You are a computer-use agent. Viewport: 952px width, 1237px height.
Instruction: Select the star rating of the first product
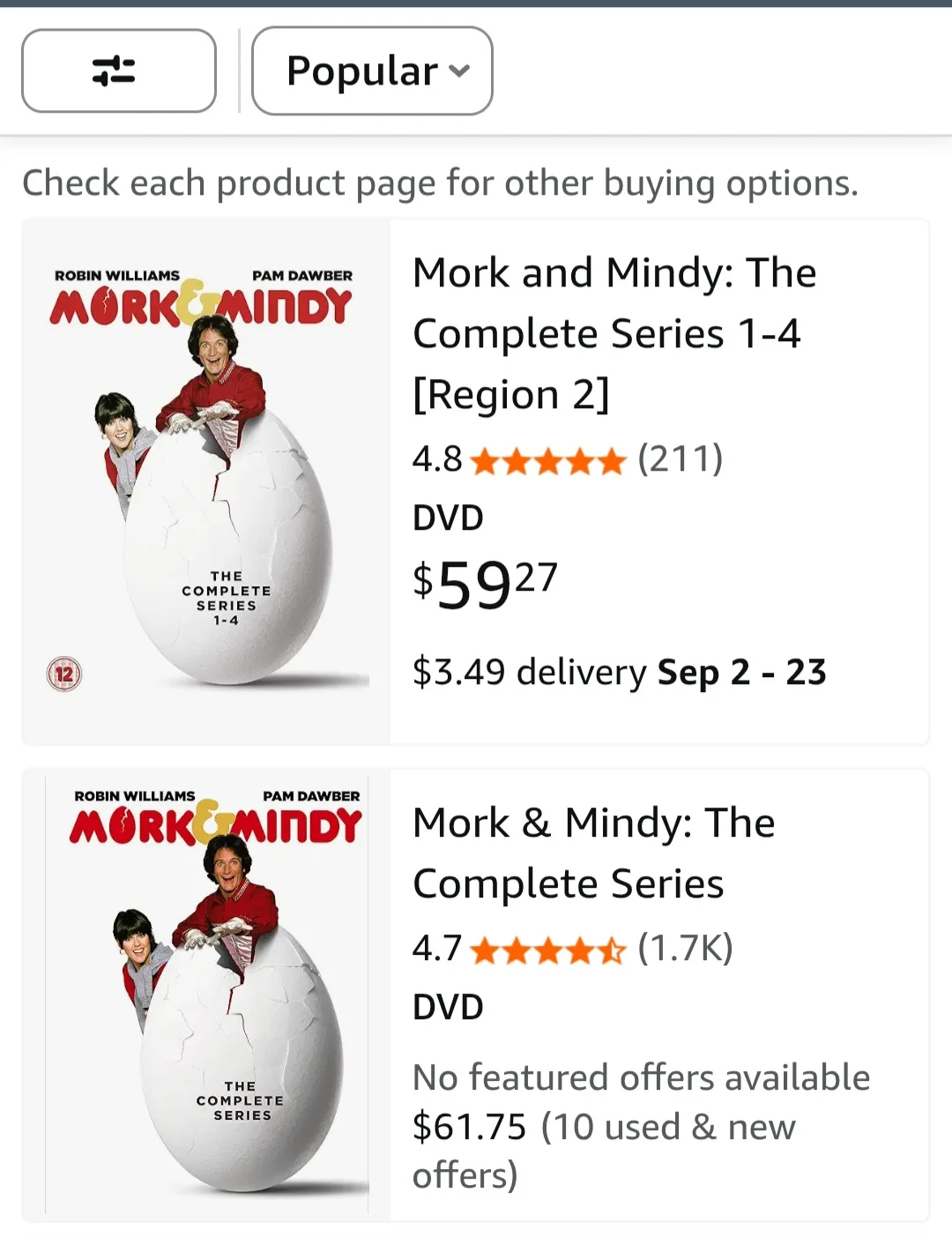tap(547, 460)
